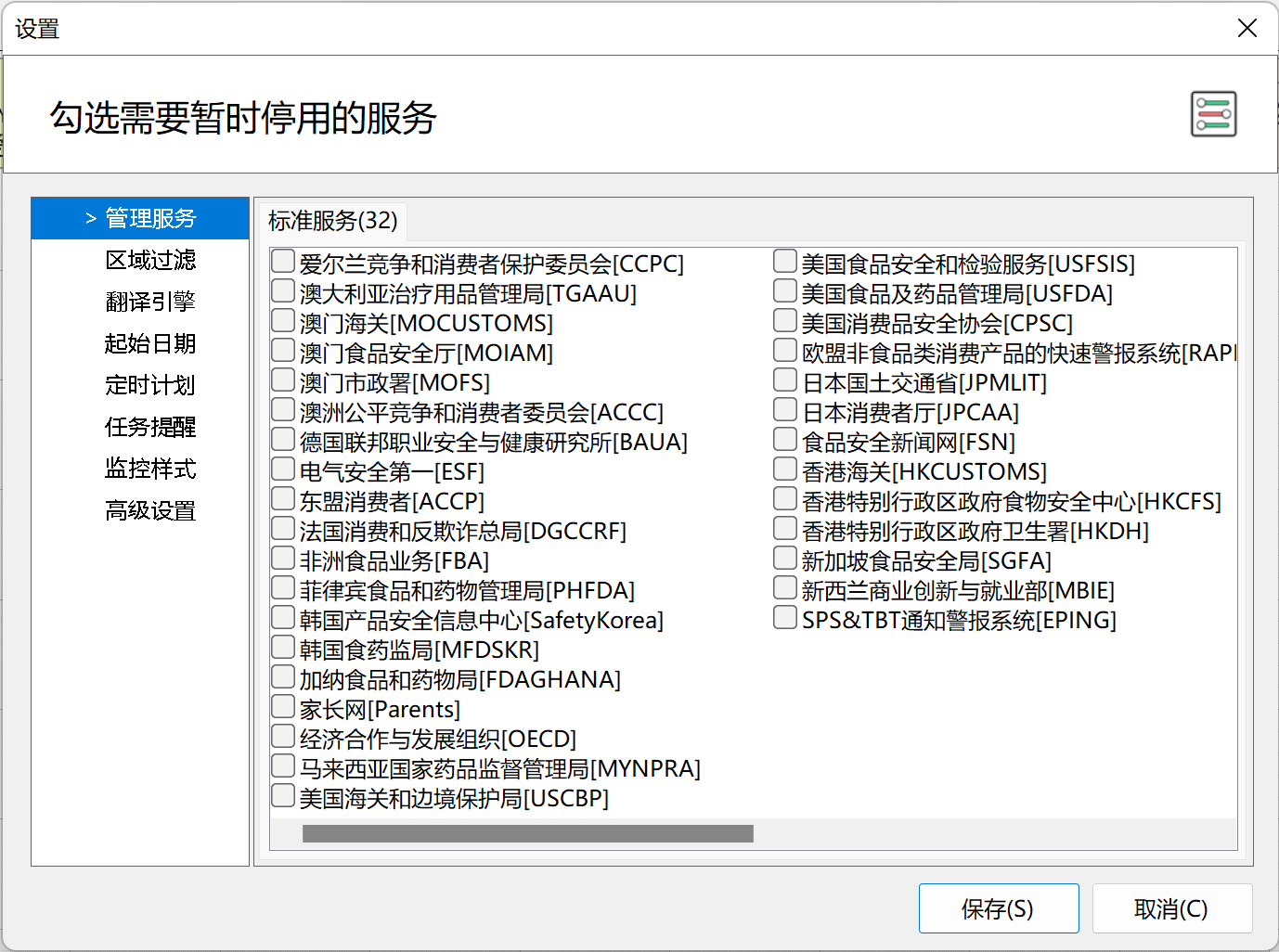Select the 标准服务(32) tab
Screen dimensions: 1279x952
(x=332, y=221)
